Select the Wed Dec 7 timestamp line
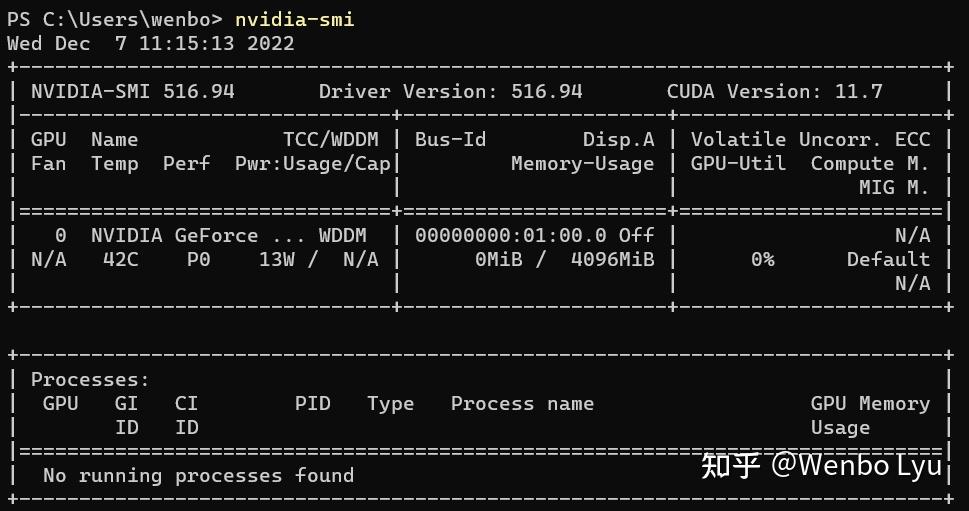 pyautogui.click(x=150, y=43)
